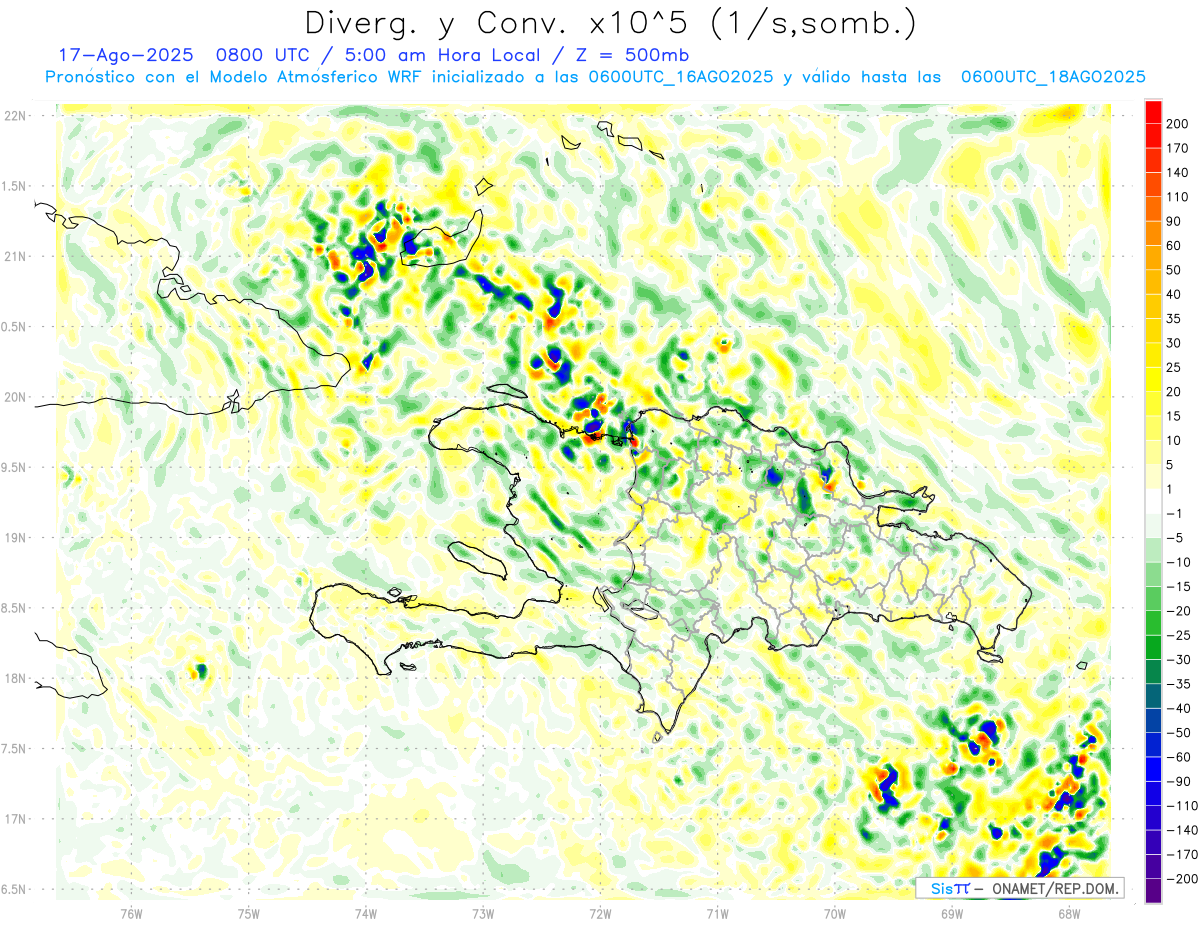Image resolution: width=1200 pixels, height=927 pixels.
Task: Click the "-30" value on the color scale
Action: (x=1178, y=659)
